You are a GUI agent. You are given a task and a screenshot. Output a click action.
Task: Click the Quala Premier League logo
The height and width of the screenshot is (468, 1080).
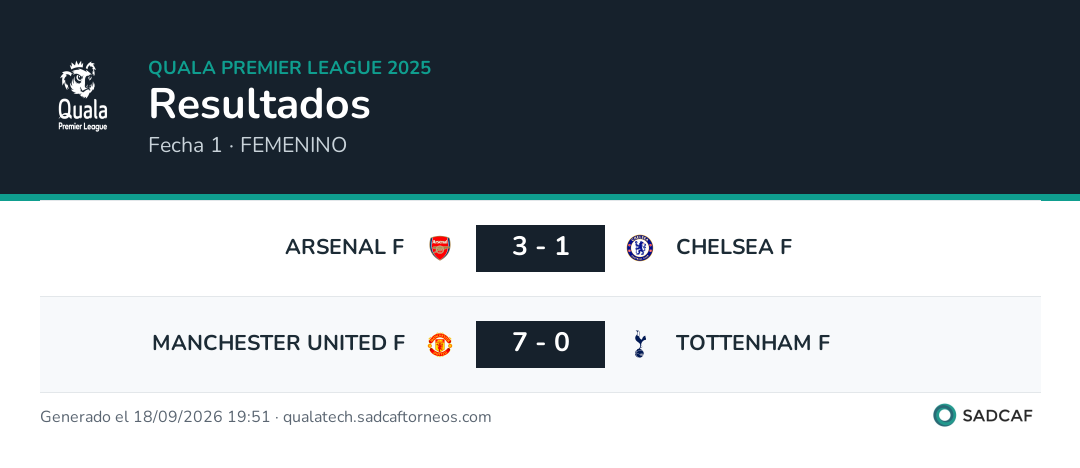pos(83,96)
